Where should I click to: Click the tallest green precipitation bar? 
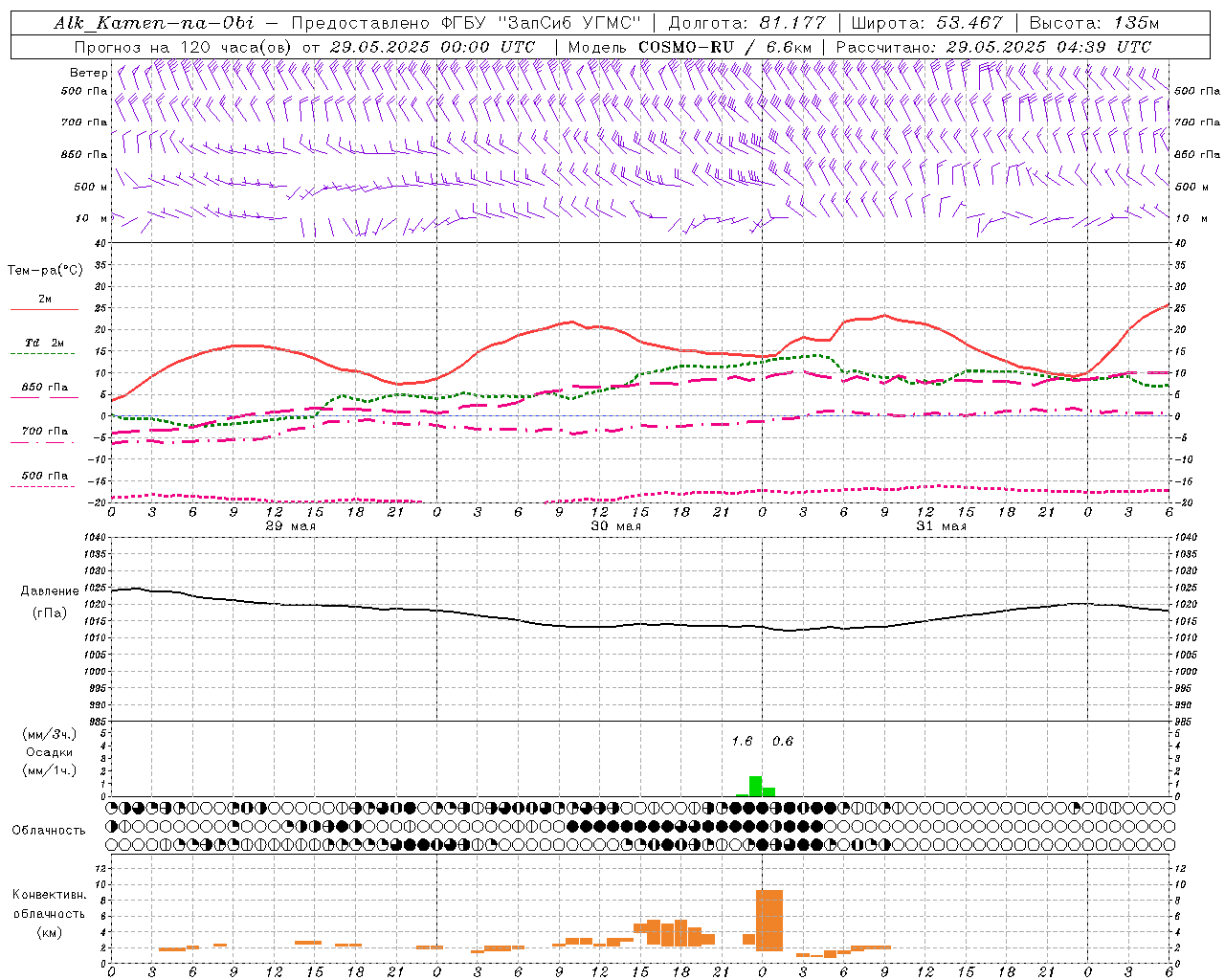coord(755,786)
